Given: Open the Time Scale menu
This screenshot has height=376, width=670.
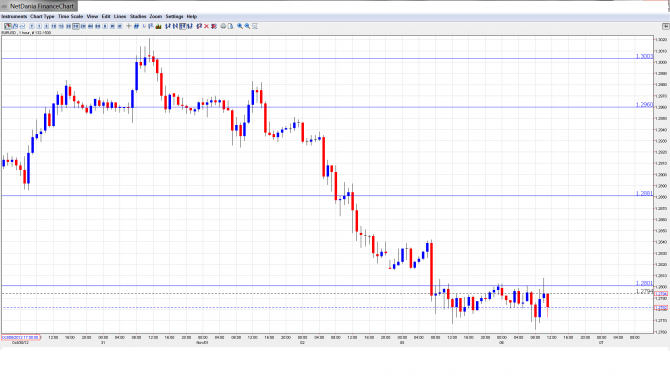Looking at the screenshot, I should 71,16.
